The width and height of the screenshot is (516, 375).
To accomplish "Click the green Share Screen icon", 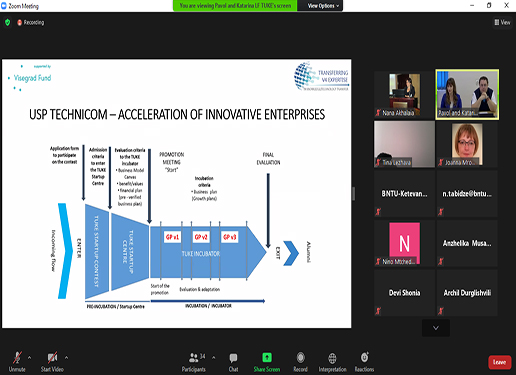I will pos(267,358).
